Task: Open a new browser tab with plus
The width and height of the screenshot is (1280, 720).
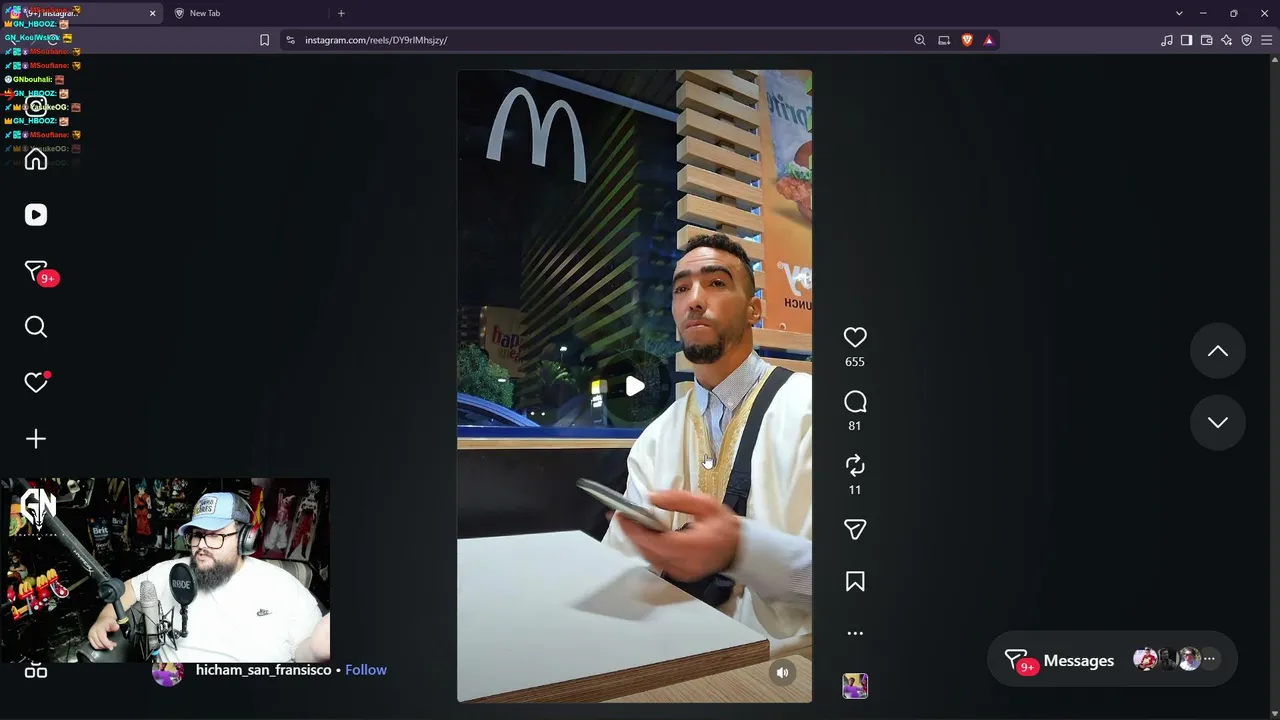Action: tap(341, 13)
